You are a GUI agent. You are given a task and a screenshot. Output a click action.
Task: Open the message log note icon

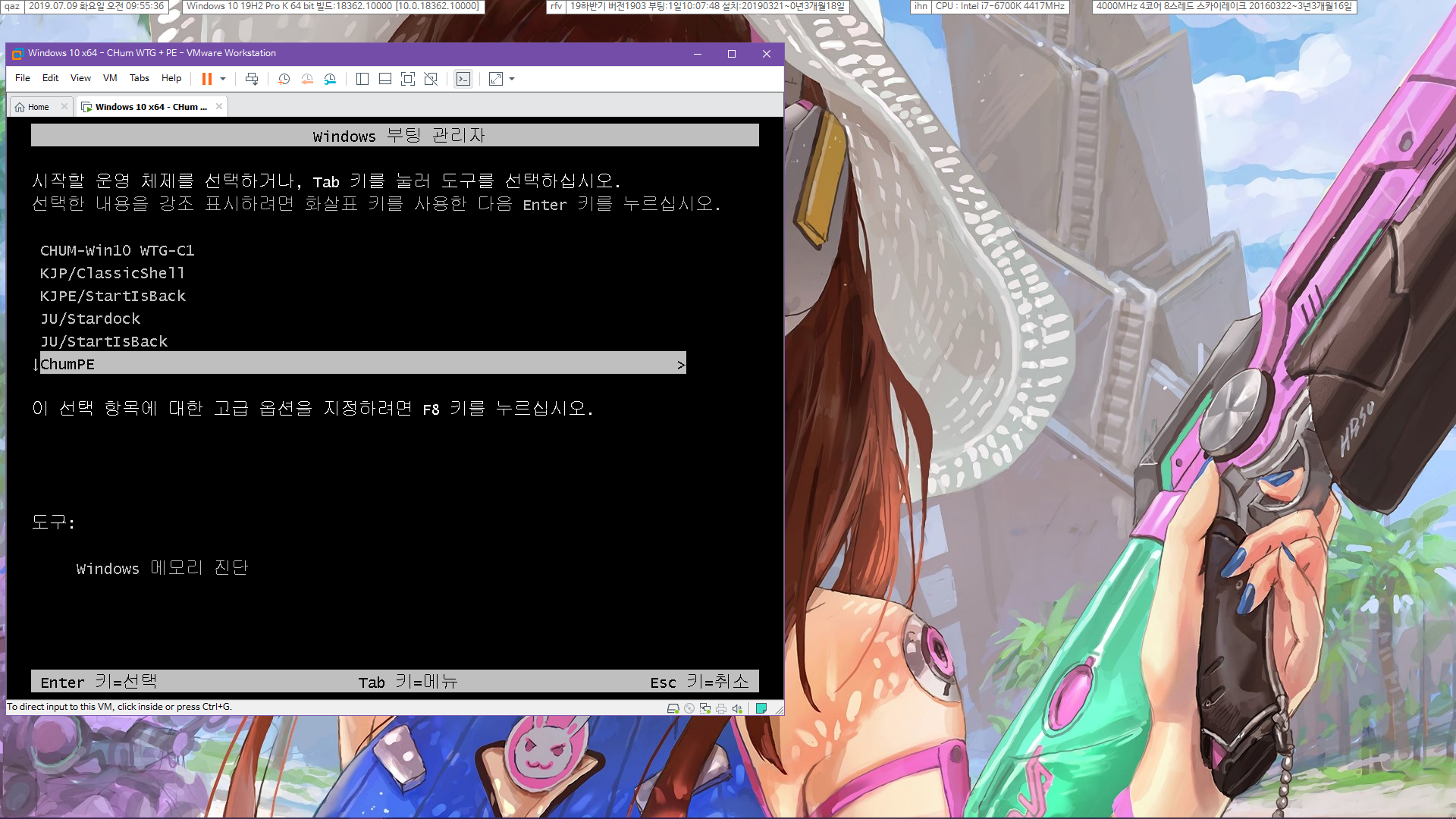coord(761,708)
